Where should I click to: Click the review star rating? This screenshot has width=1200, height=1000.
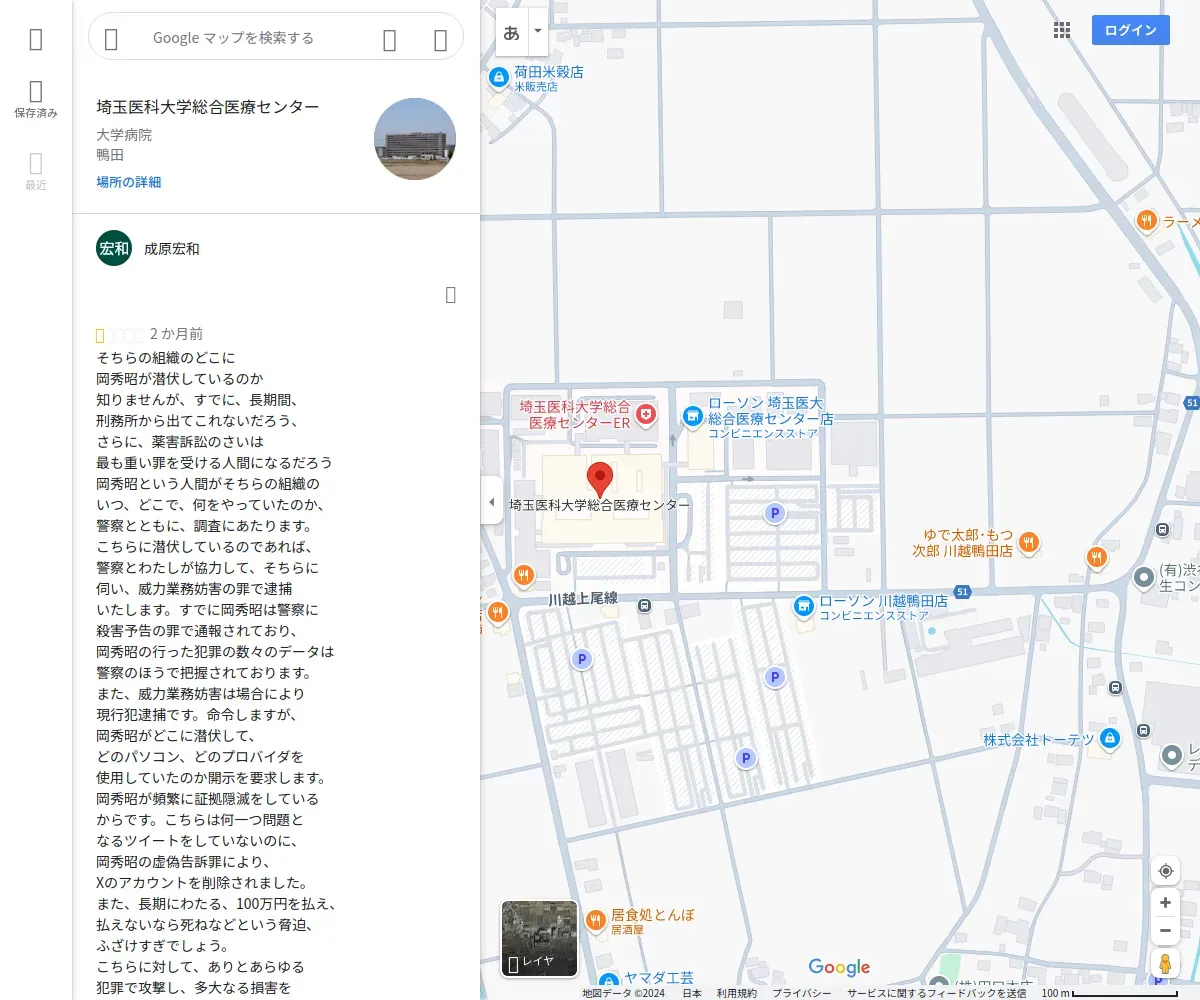pos(119,334)
